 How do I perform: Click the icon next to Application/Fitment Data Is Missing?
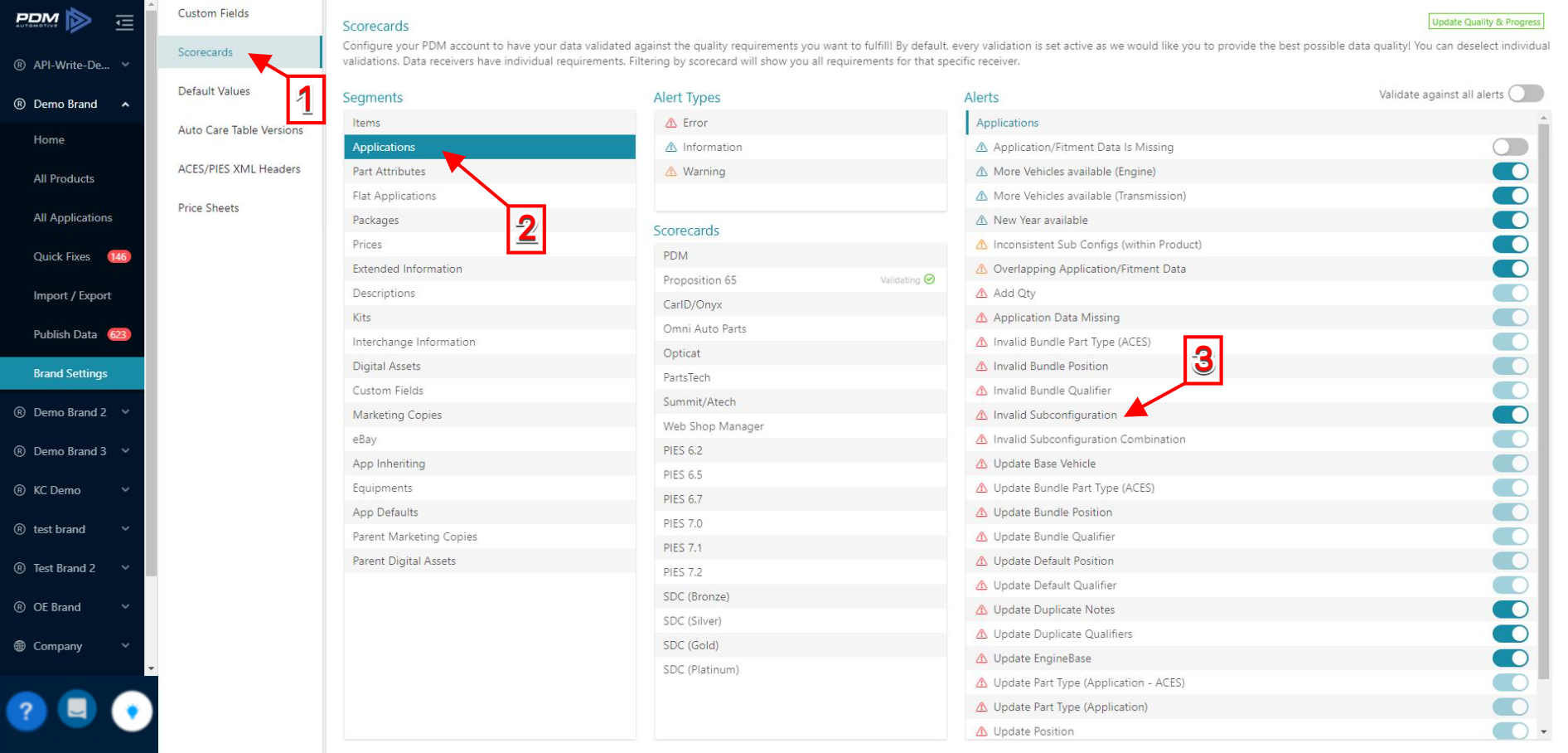point(982,147)
